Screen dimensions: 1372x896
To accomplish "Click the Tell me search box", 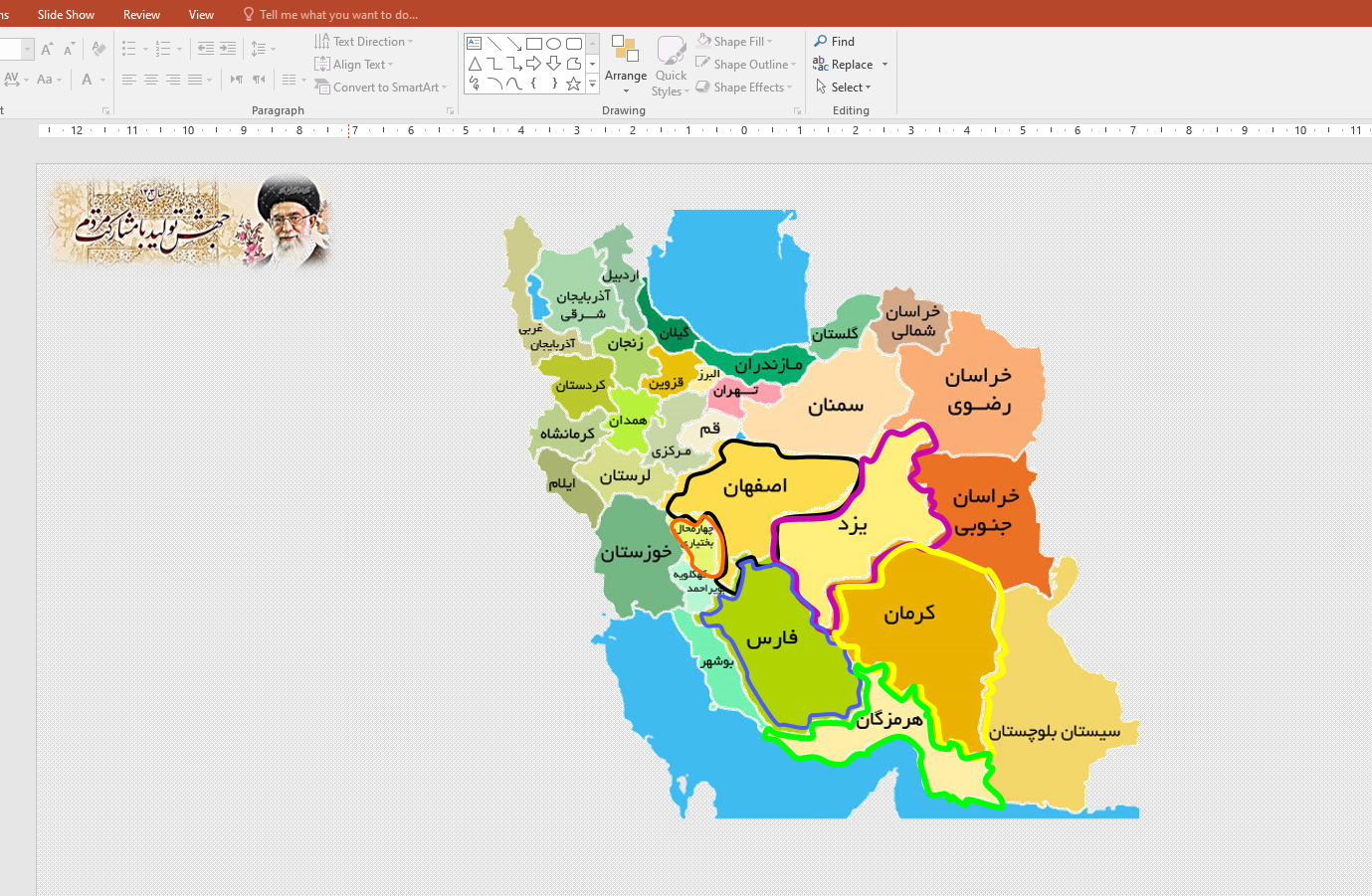I will tap(338, 15).
